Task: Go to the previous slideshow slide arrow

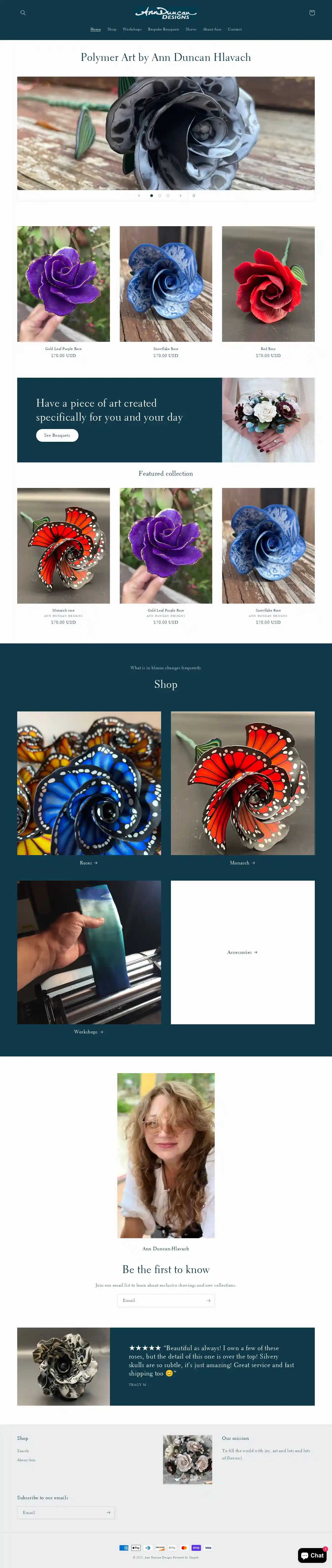Action: coord(139,195)
